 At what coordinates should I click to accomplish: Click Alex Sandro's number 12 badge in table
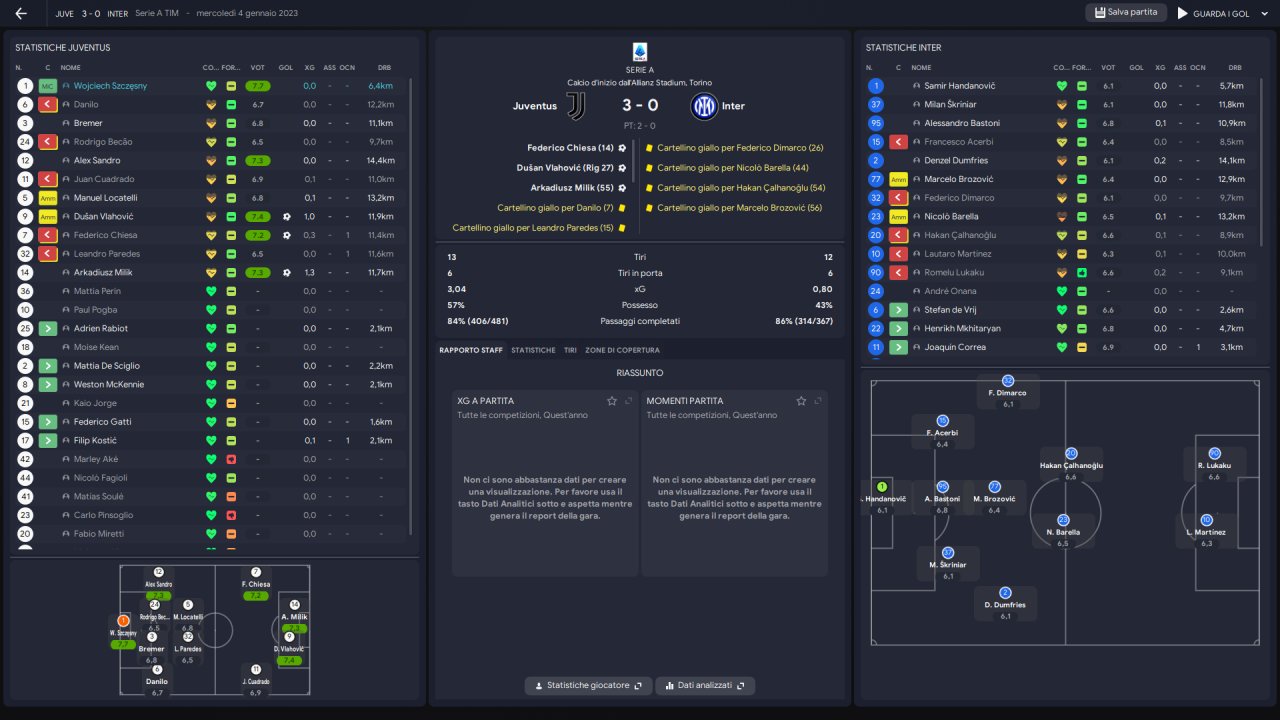tap(25, 161)
